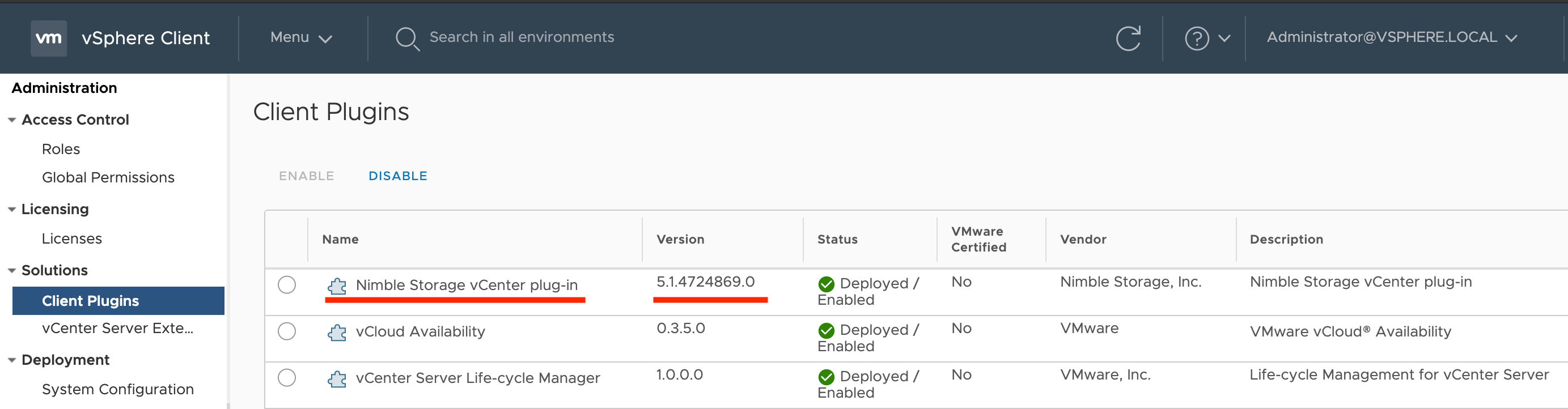Screen dimensions: 1568x409
Task: Sort by the Version column header
Action: click(680, 239)
